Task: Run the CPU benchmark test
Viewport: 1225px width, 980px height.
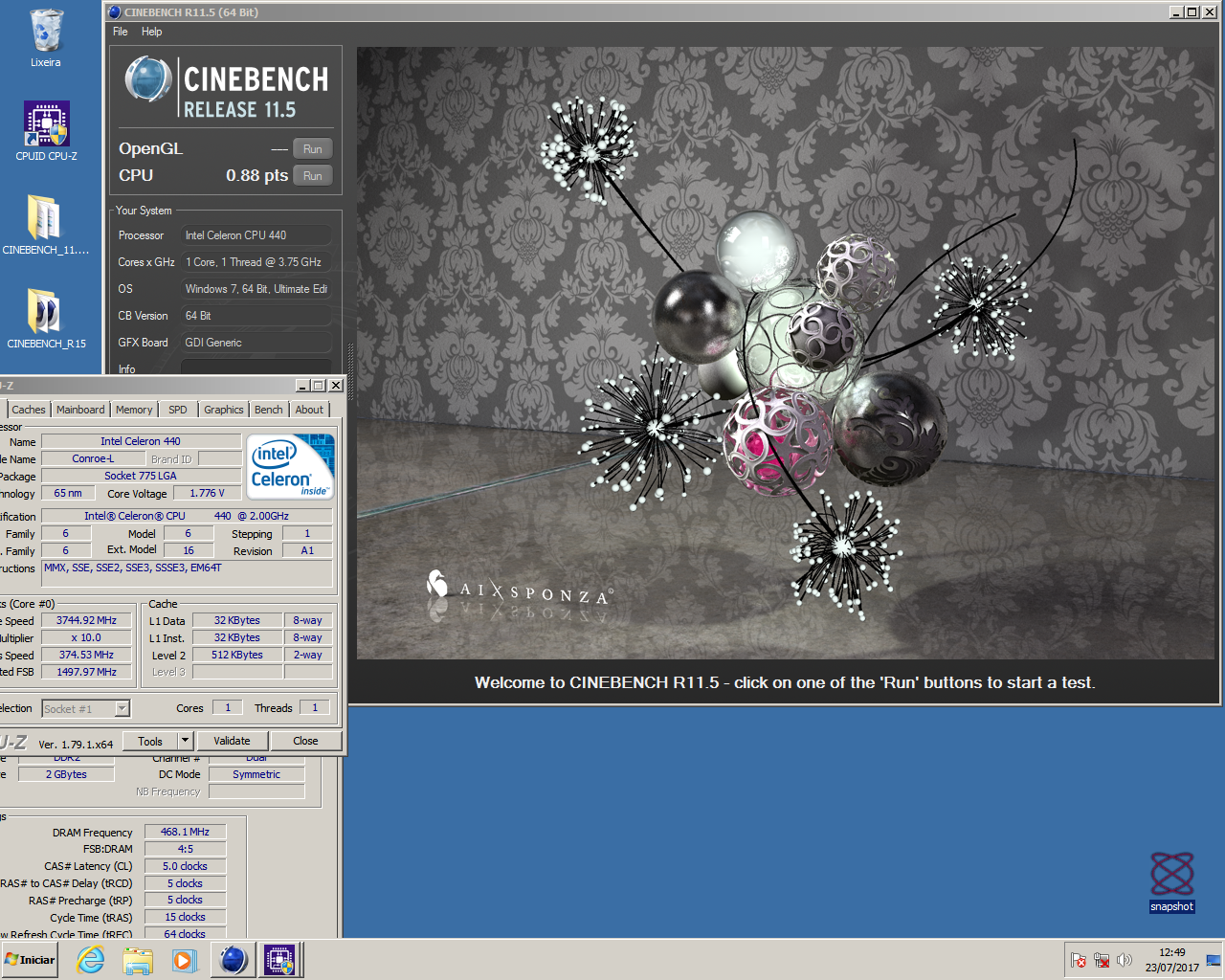Action: (x=313, y=176)
